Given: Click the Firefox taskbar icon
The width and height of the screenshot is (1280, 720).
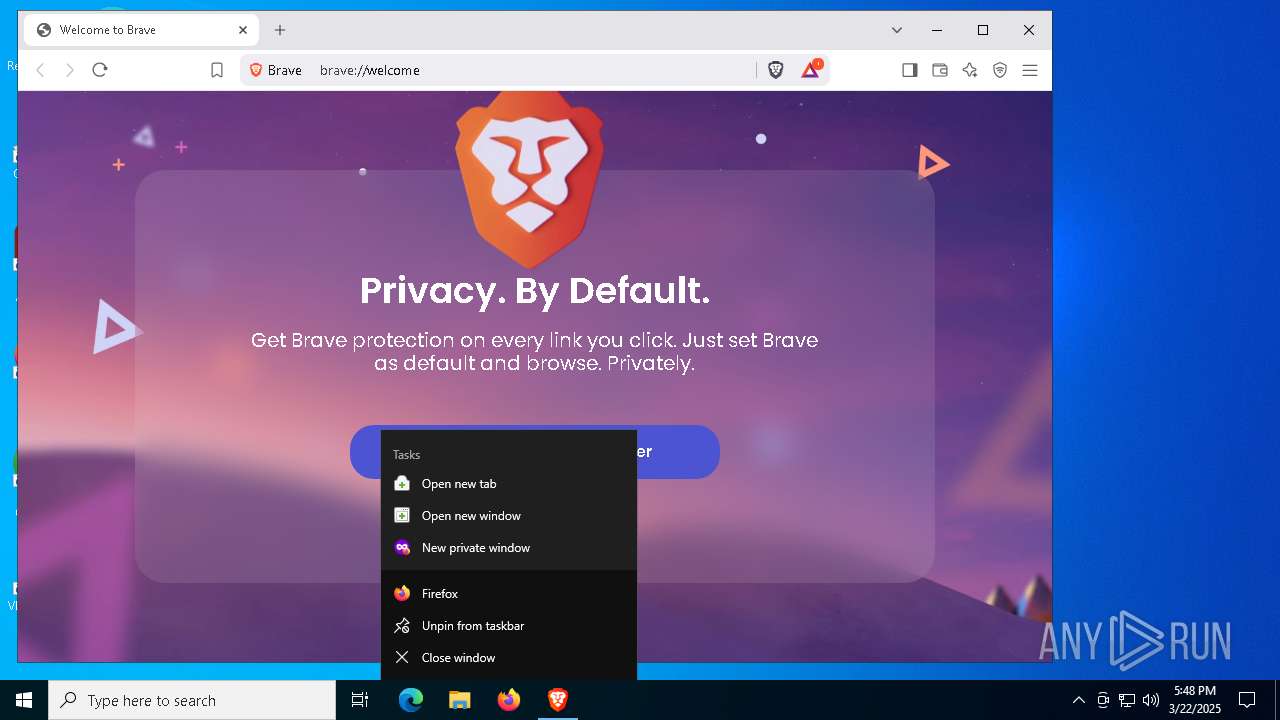Looking at the screenshot, I should coord(509,700).
